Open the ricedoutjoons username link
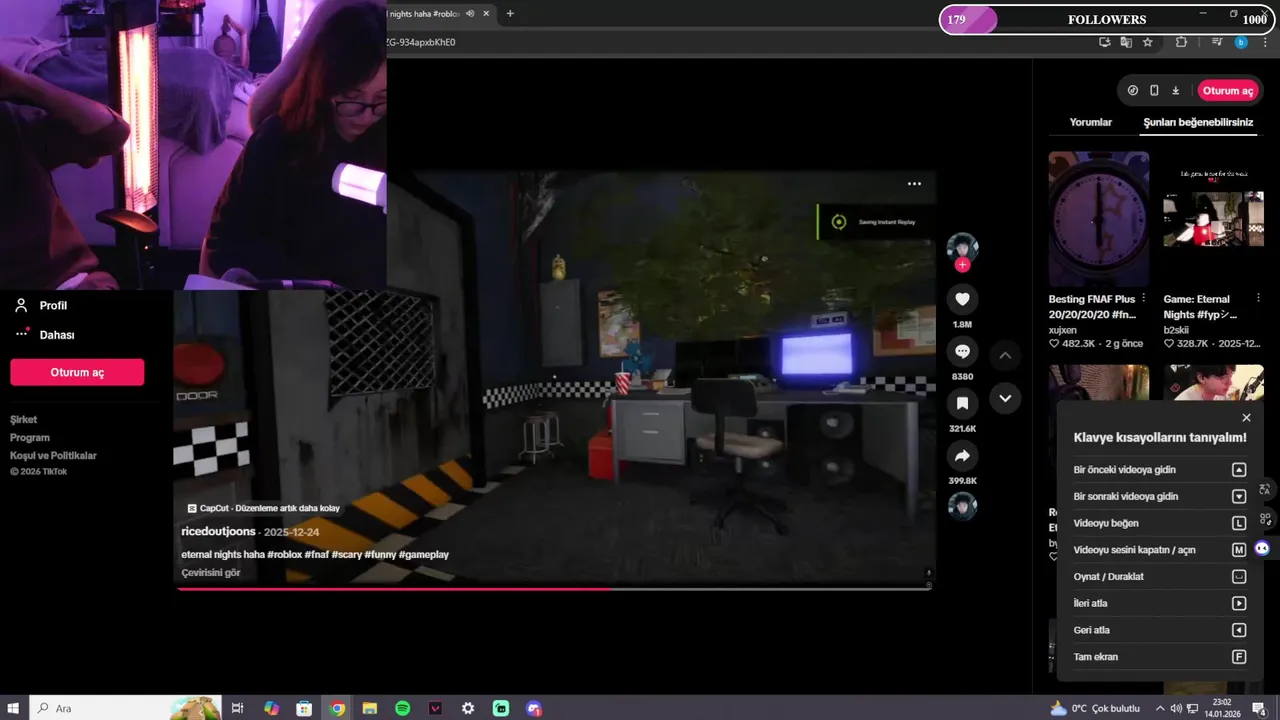 tap(219, 532)
